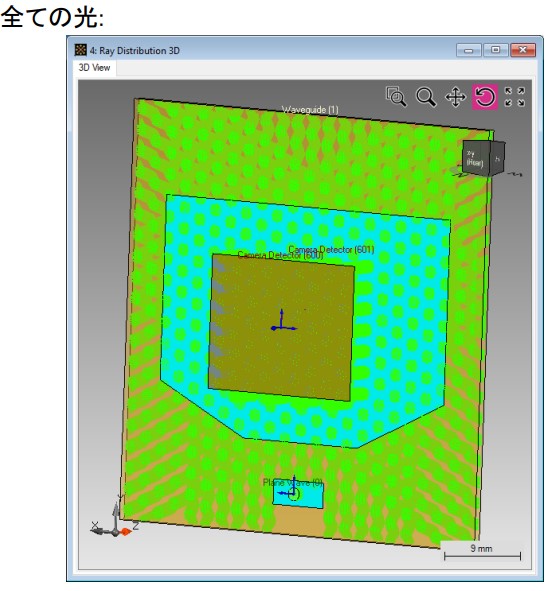Maximize the Ray Distribution 3D window

tap(495, 50)
